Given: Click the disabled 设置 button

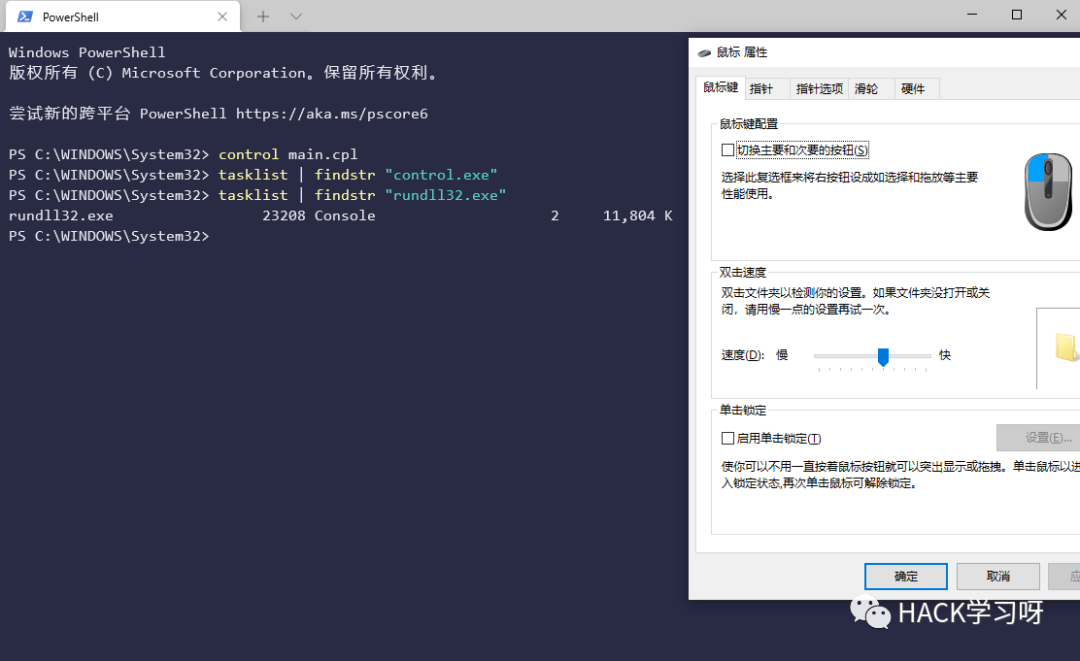Looking at the screenshot, I should [x=1038, y=437].
